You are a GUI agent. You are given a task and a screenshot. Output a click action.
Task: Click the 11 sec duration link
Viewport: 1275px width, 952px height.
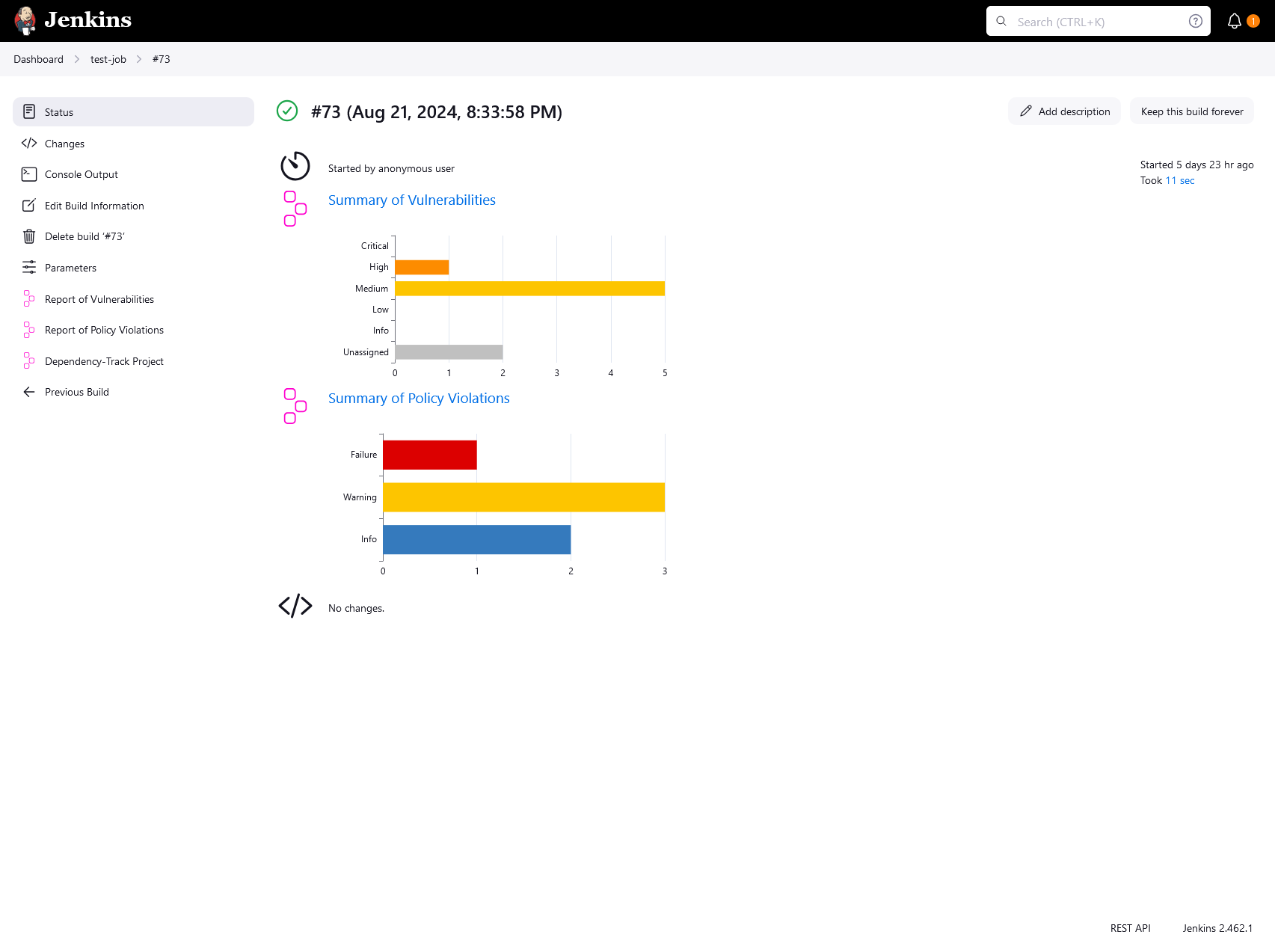click(x=1180, y=180)
